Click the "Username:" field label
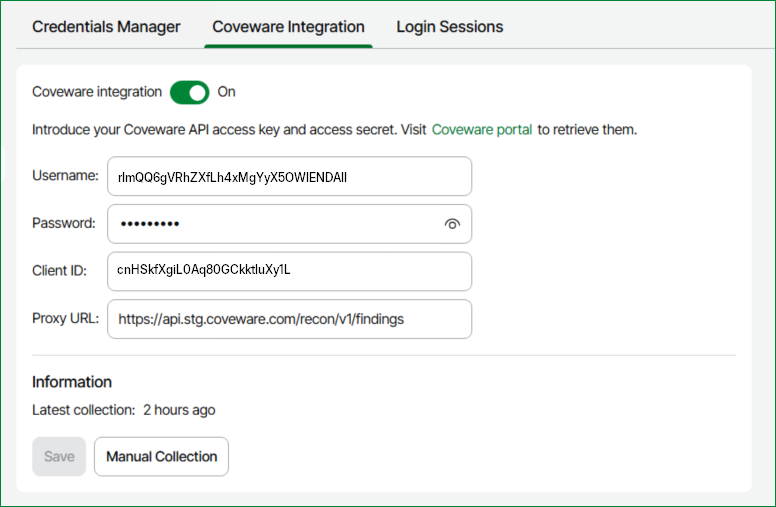Image resolution: width=776 pixels, height=507 pixels. [65, 176]
